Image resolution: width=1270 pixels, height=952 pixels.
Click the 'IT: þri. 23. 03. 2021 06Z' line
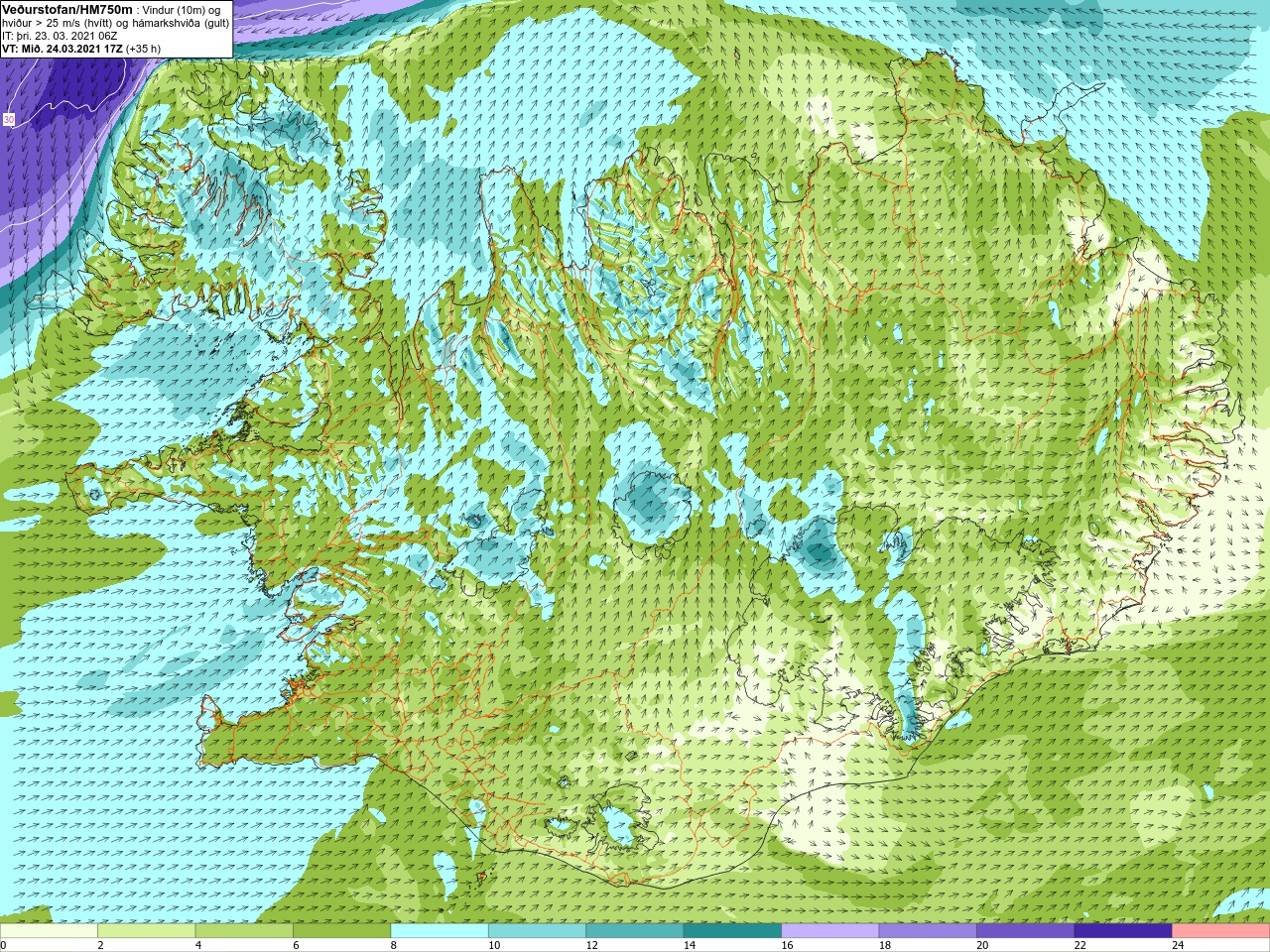click(x=60, y=36)
